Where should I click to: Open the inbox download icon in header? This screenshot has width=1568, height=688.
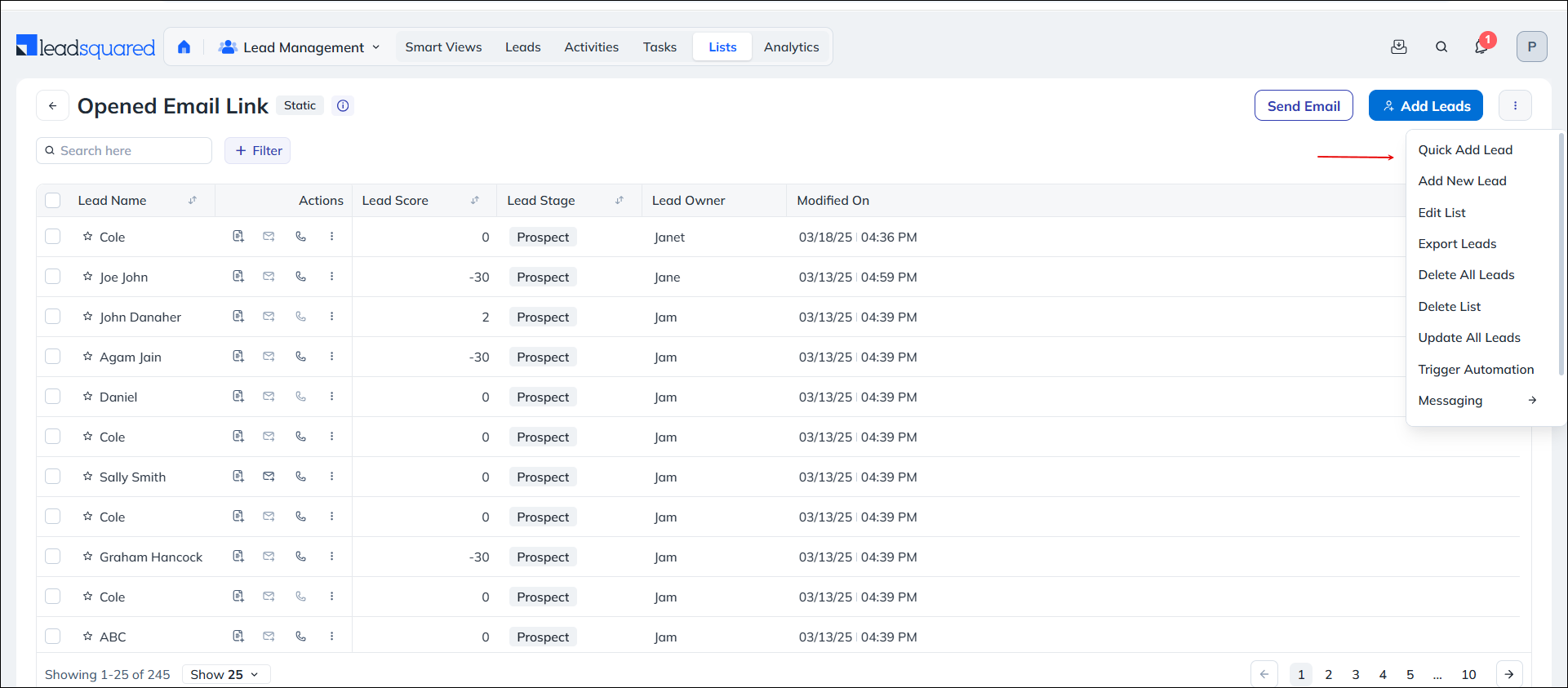pos(1399,47)
